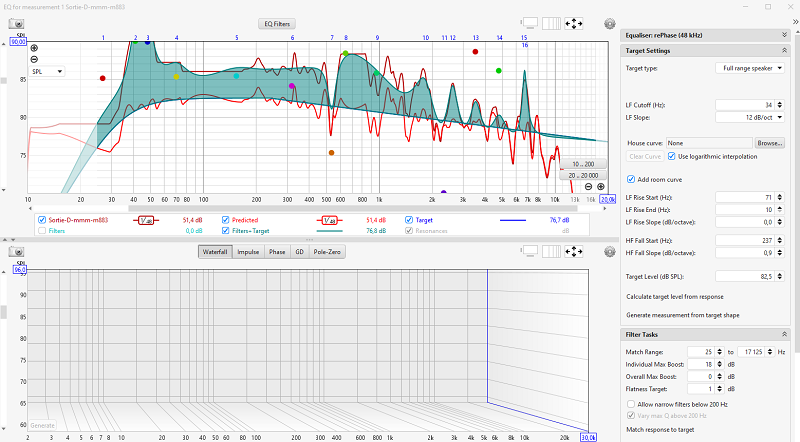Zoom in vertically with the plus magnifier below the 90.00 box
Screen dimensions: 800x442
[x=34, y=48]
